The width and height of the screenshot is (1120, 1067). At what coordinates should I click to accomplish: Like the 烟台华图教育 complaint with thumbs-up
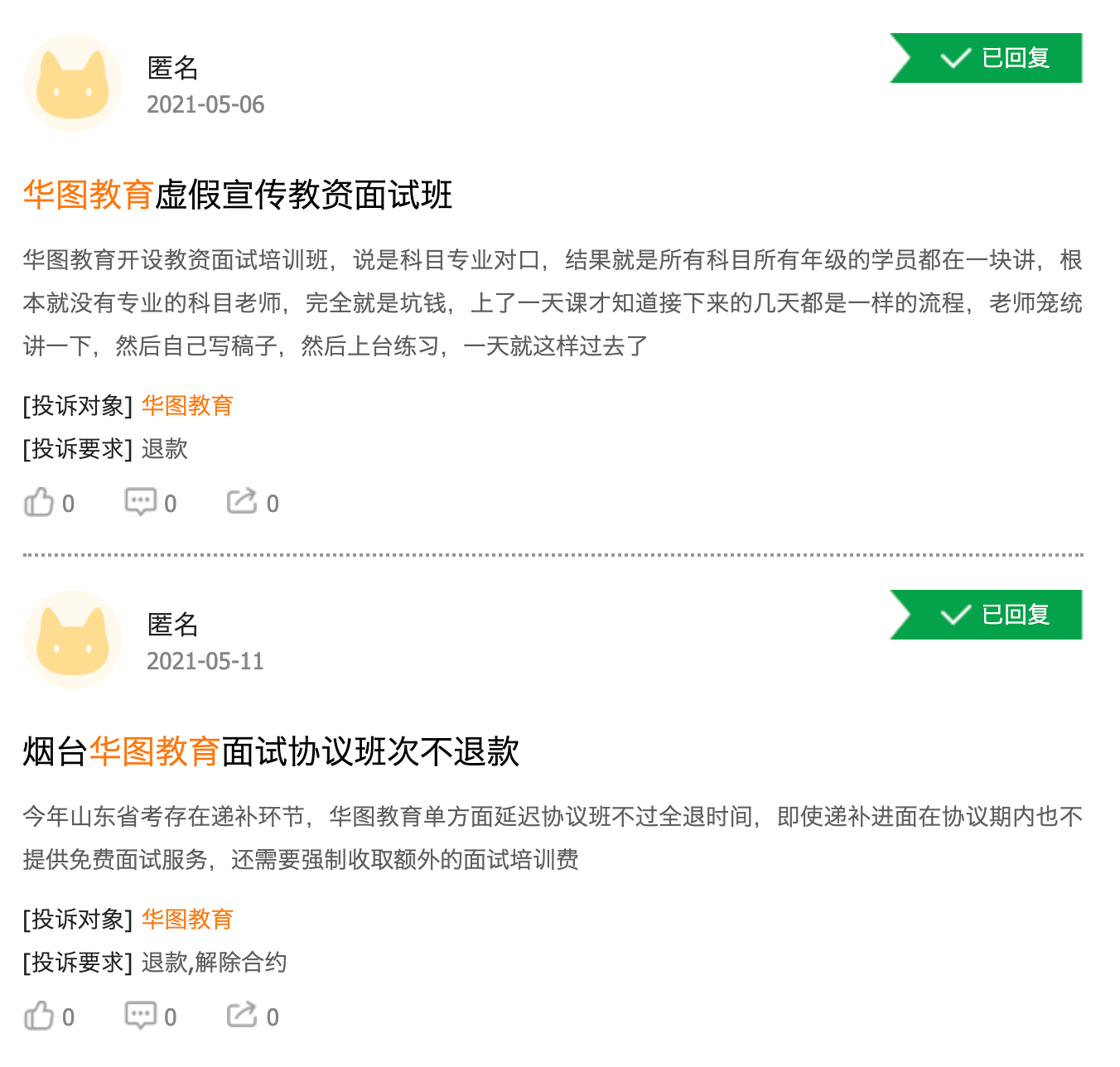click(x=38, y=1016)
